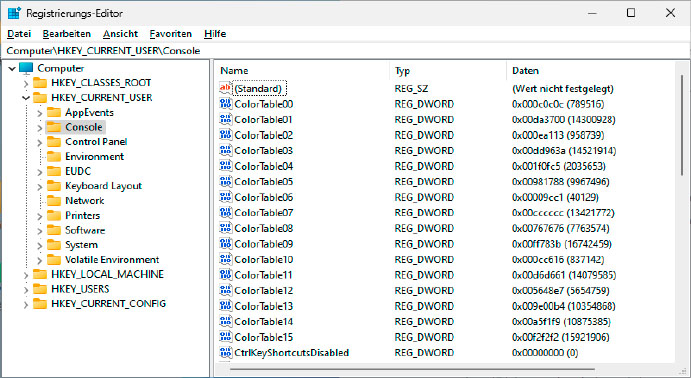The width and height of the screenshot is (691, 378).
Task: Select the EUDC key in the tree
Action: (x=78, y=171)
